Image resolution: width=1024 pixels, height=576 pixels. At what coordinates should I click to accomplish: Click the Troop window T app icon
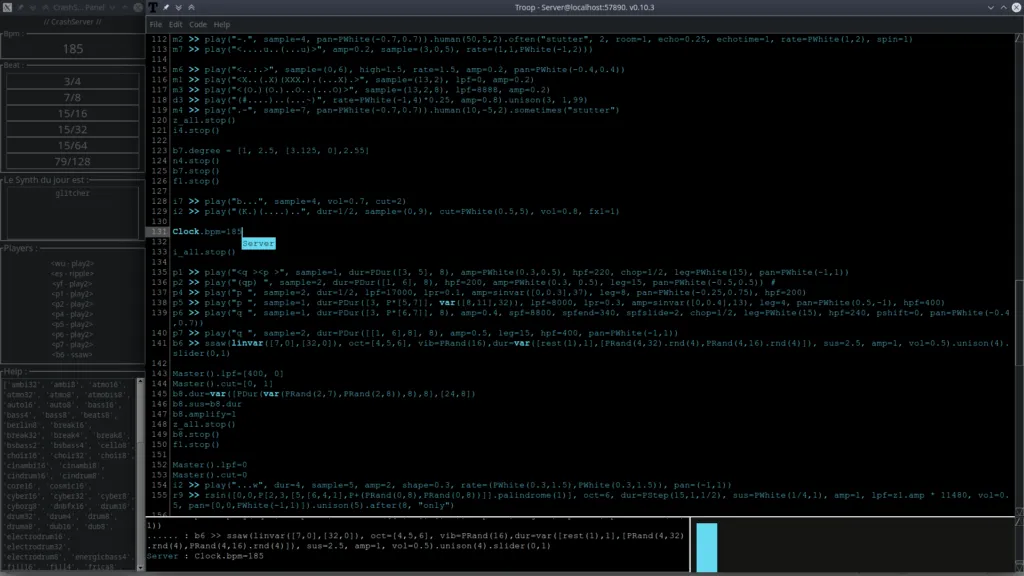(x=153, y=7)
